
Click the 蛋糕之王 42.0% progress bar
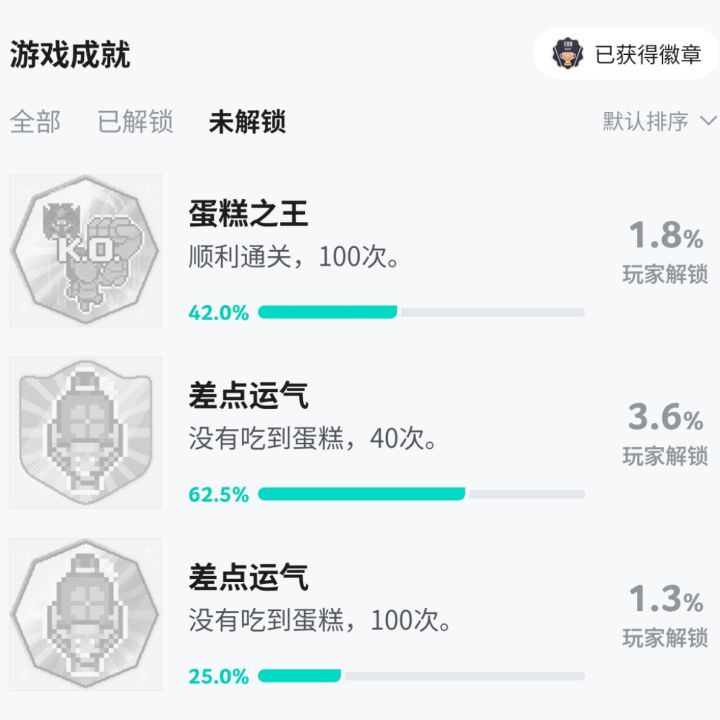pos(421,313)
